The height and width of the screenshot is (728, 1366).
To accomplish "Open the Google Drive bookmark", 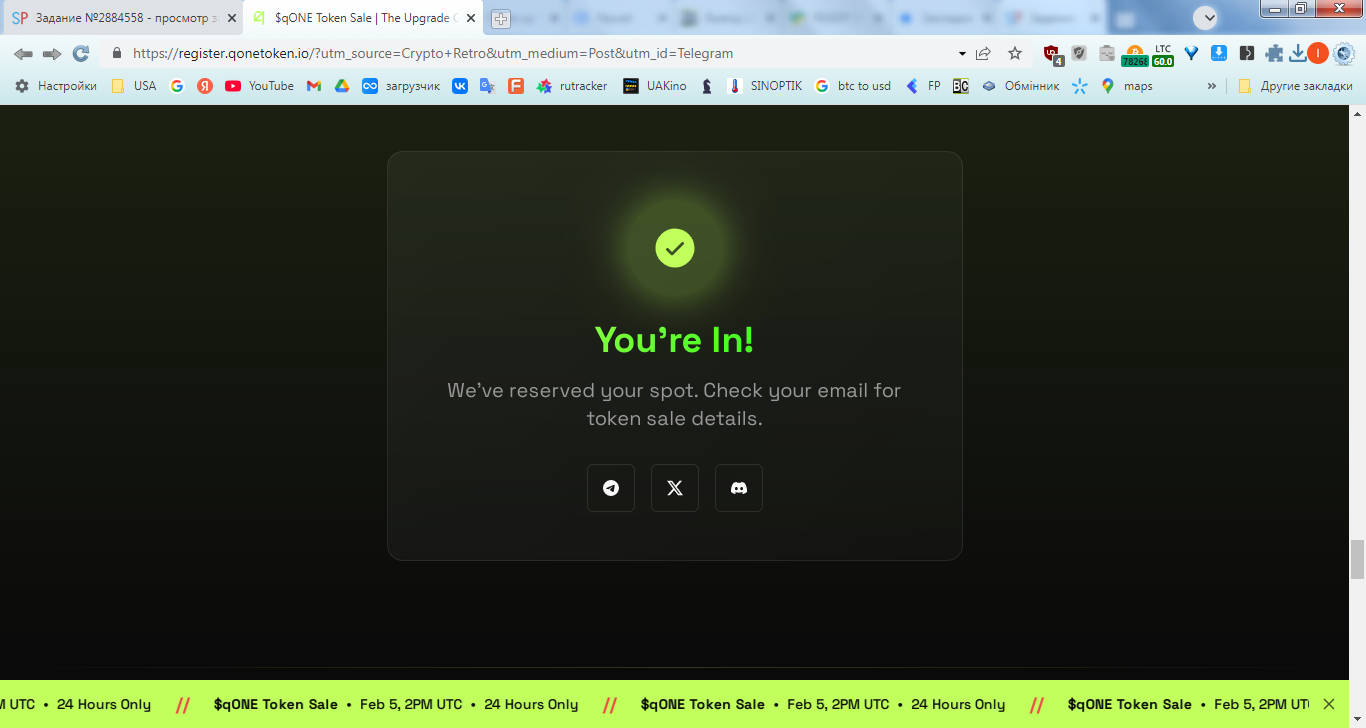I will (x=342, y=86).
